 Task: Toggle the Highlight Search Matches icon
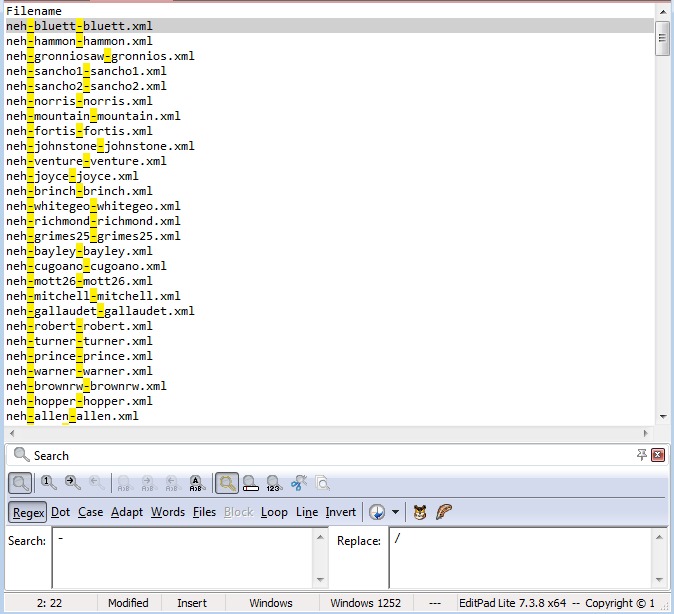tap(227, 483)
